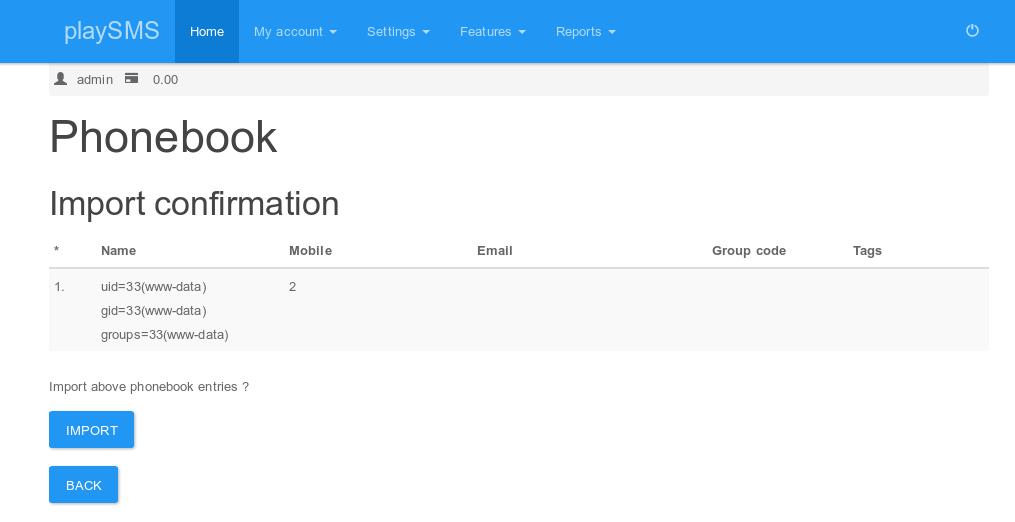Click the user icon beside admin
The image size is (1015, 522).
click(61, 79)
